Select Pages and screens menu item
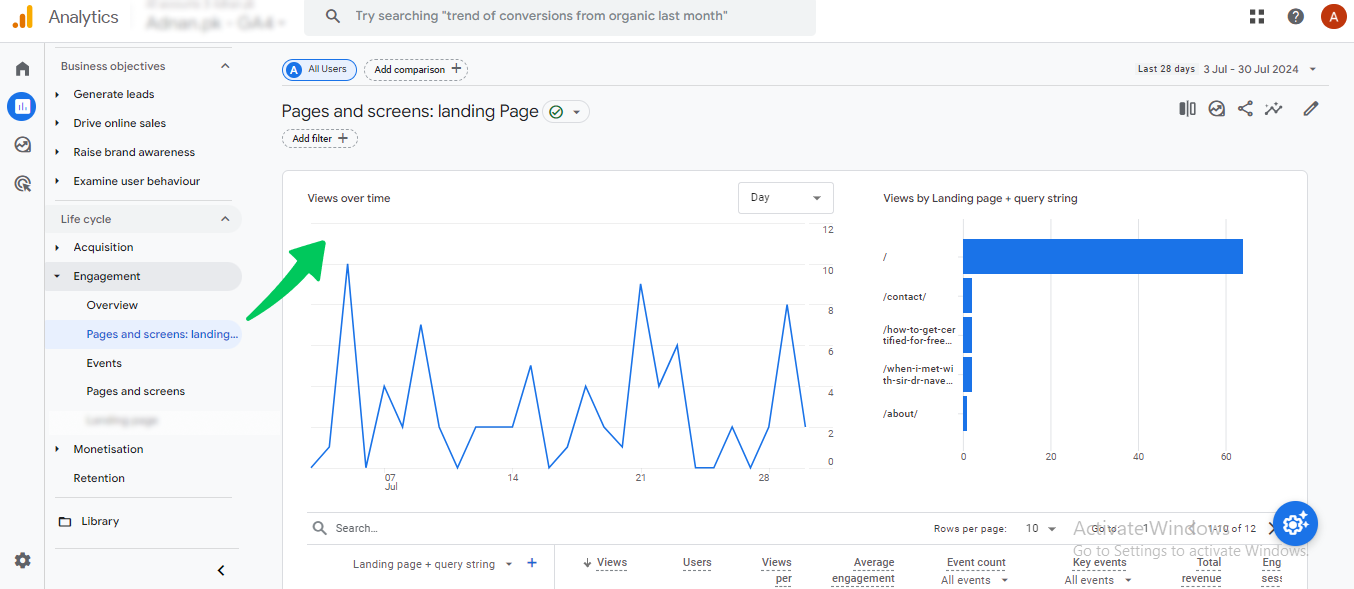1354x589 pixels. 135,391
